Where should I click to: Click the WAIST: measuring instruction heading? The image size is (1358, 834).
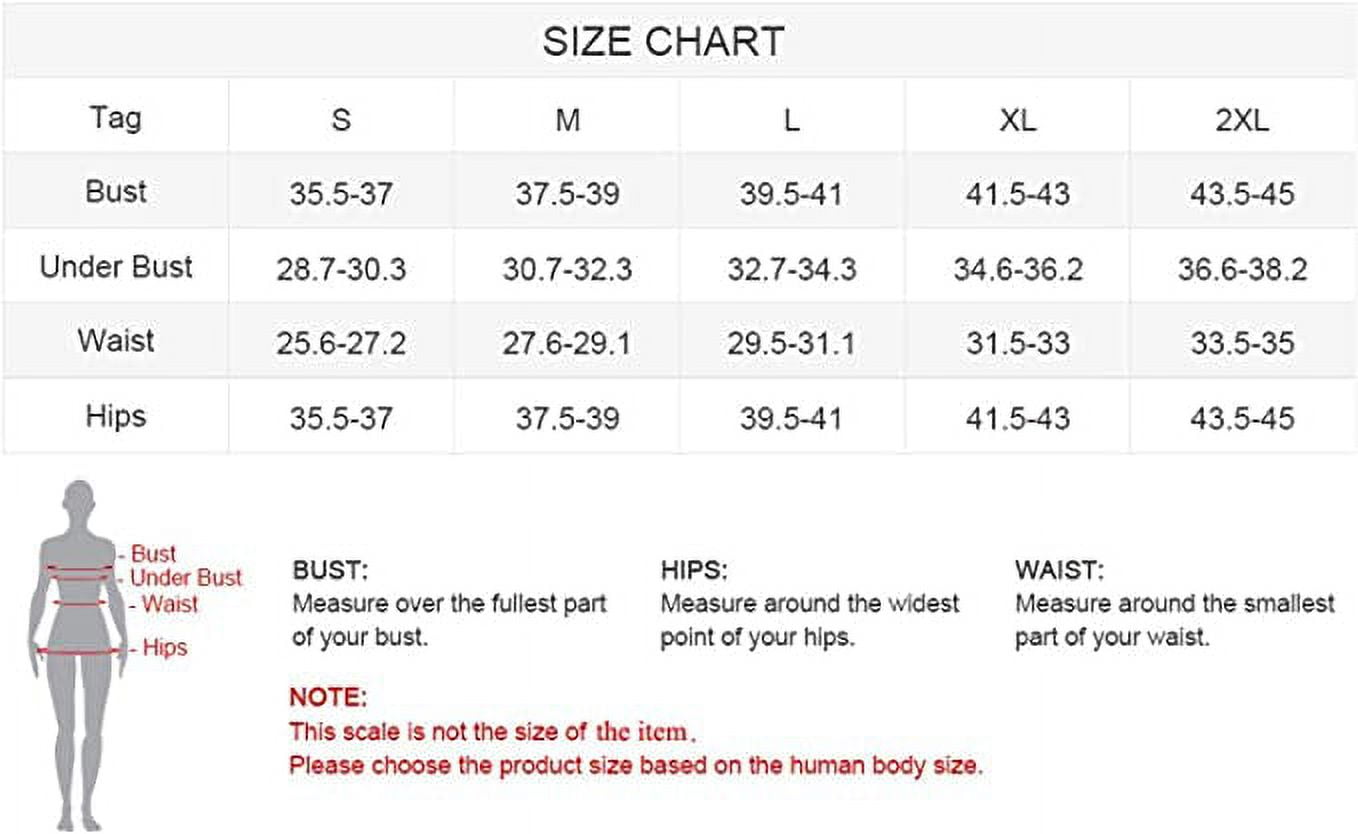(x=1059, y=571)
